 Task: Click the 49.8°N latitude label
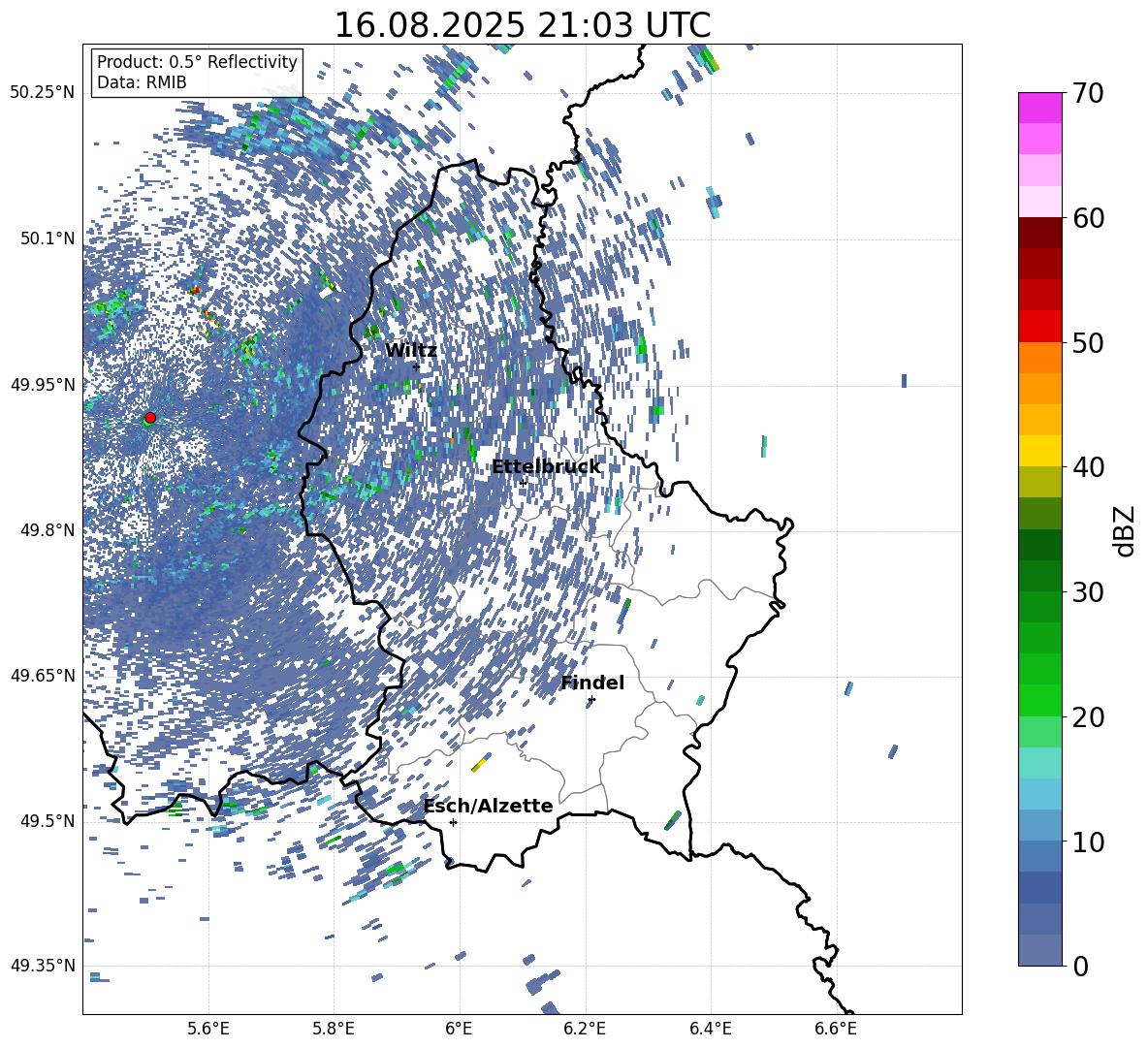tap(48, 530)
